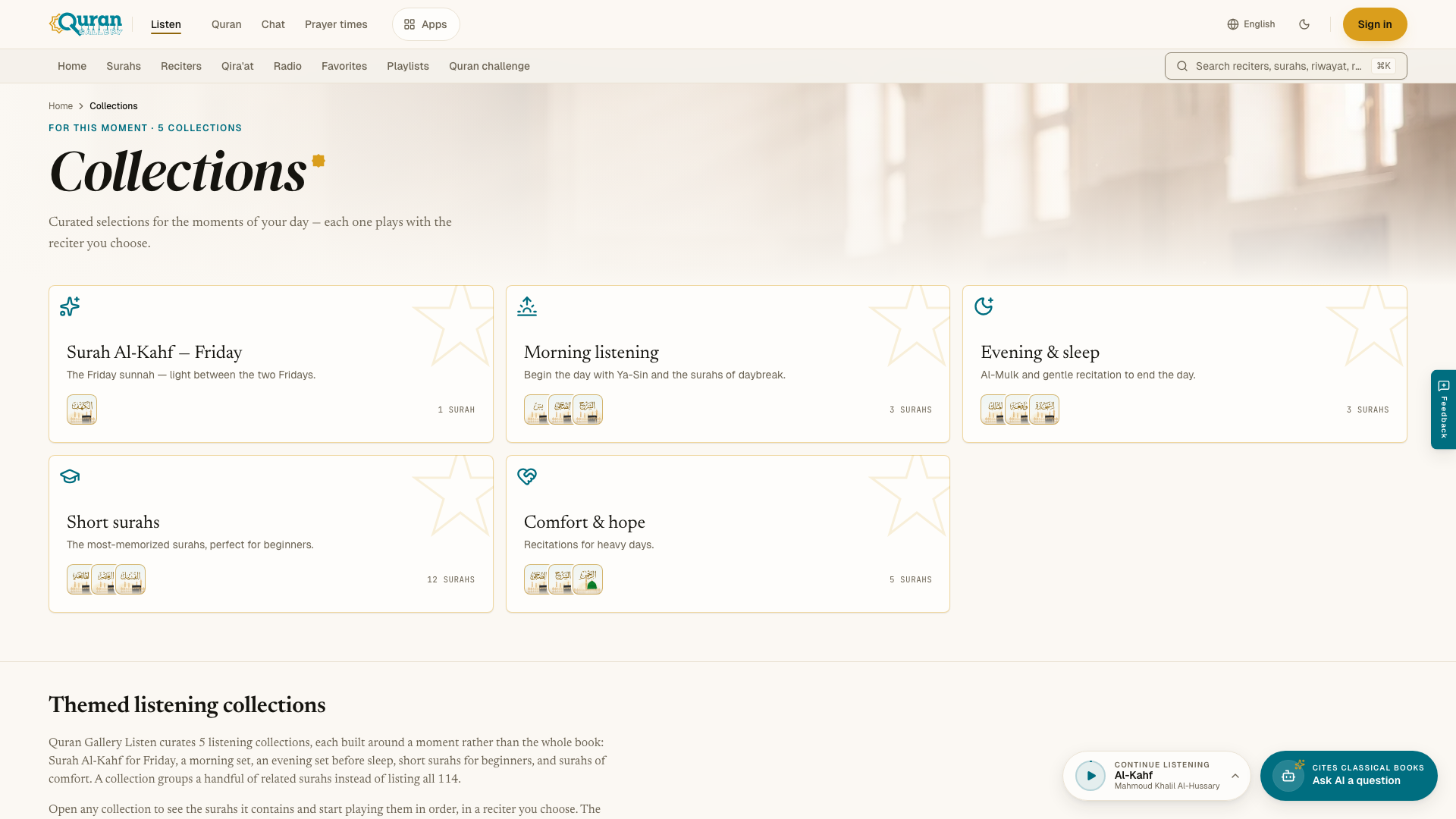
Task: Open the Quran challenge page
Action: [489, 66]
